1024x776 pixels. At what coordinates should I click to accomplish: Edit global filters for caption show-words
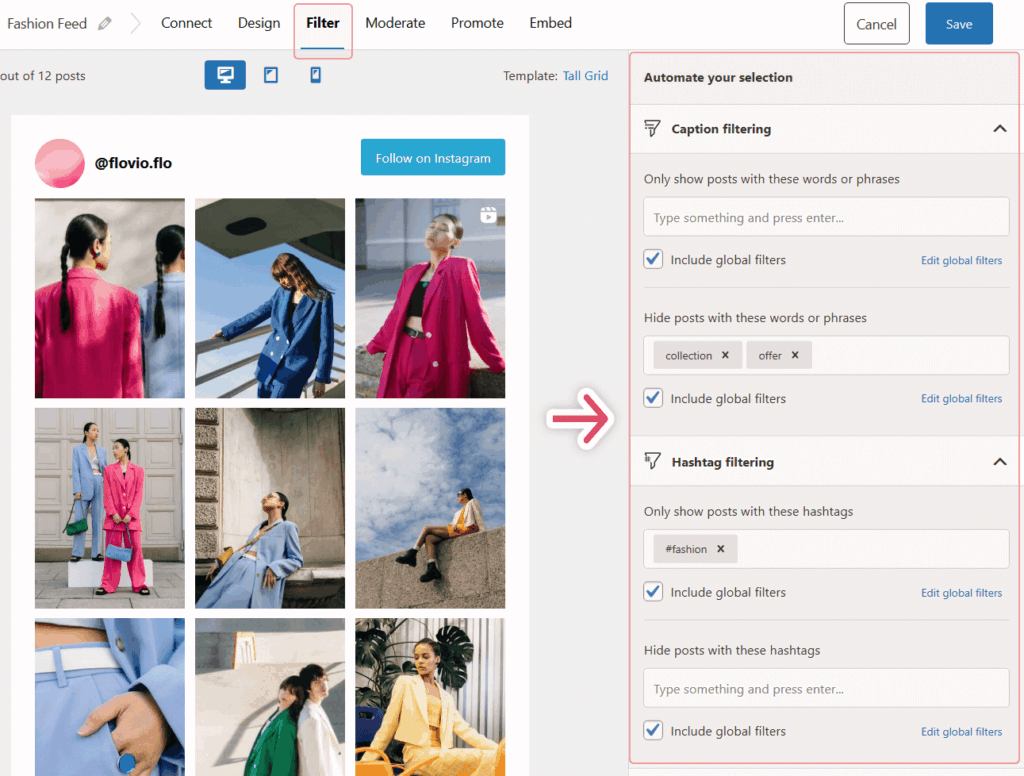pos(961,260)
